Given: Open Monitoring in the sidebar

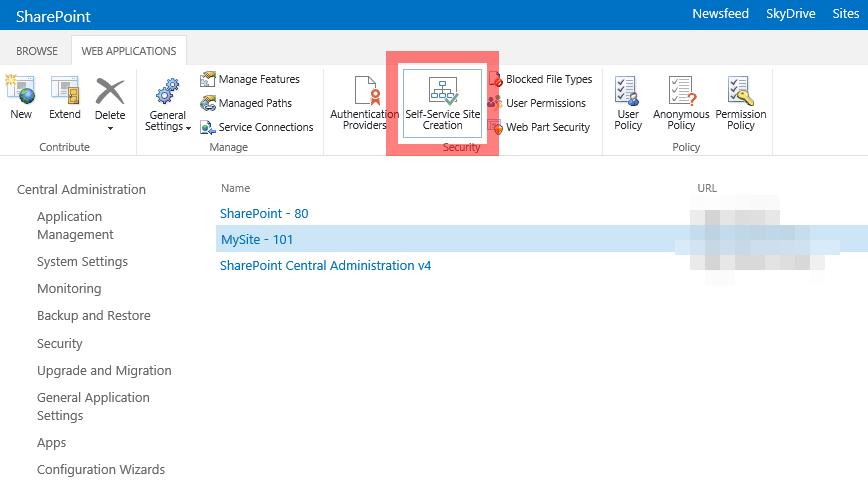Looking at the screenshot, I should pyautogui.click(x=69, y=288).
